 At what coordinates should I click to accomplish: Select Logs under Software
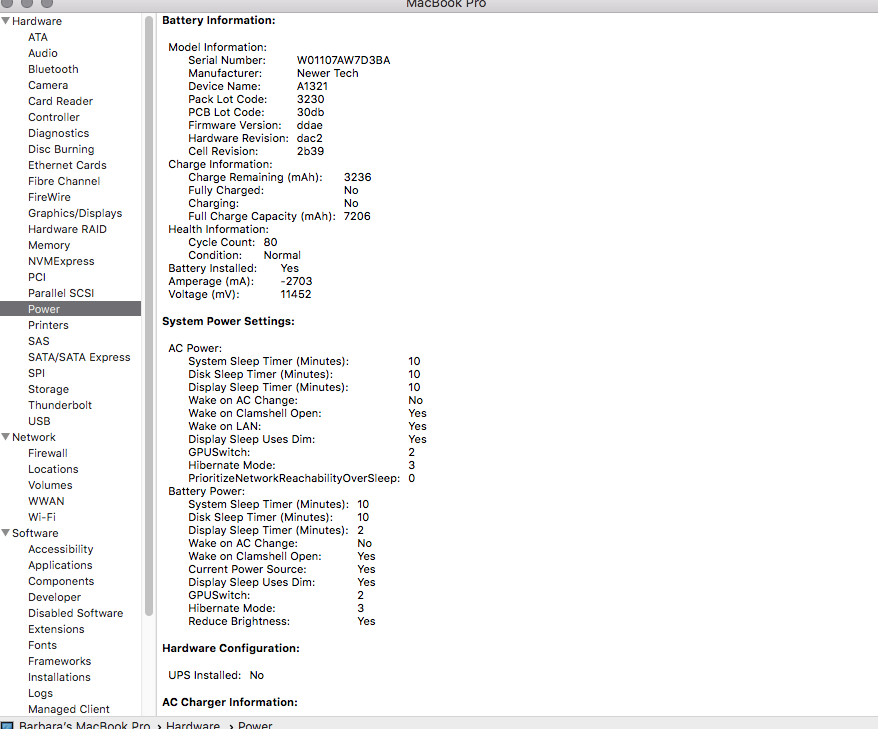(x=40, y=693)
